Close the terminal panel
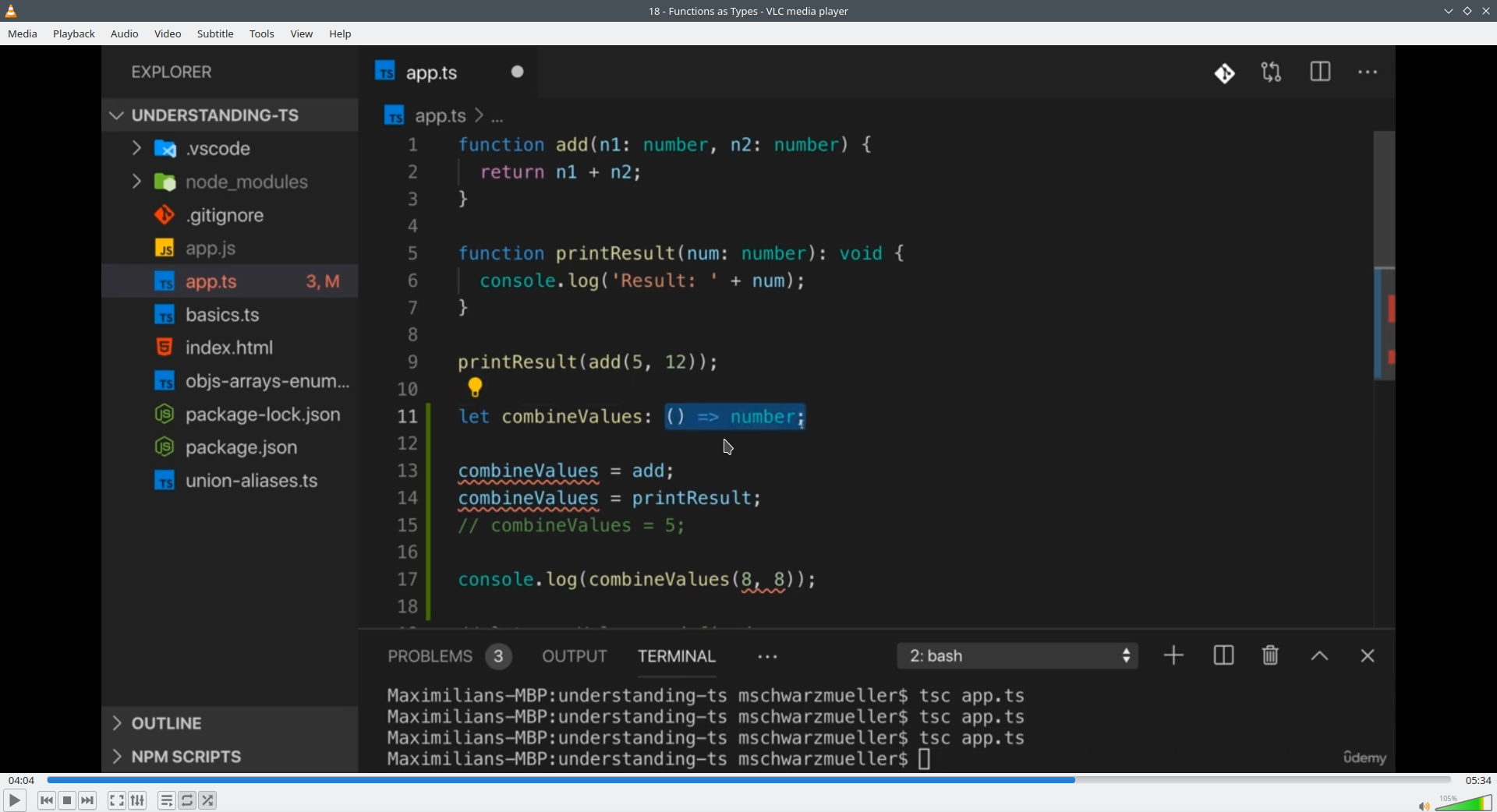The width and height of the screenshot is (1497, 812). [1368, 656]
